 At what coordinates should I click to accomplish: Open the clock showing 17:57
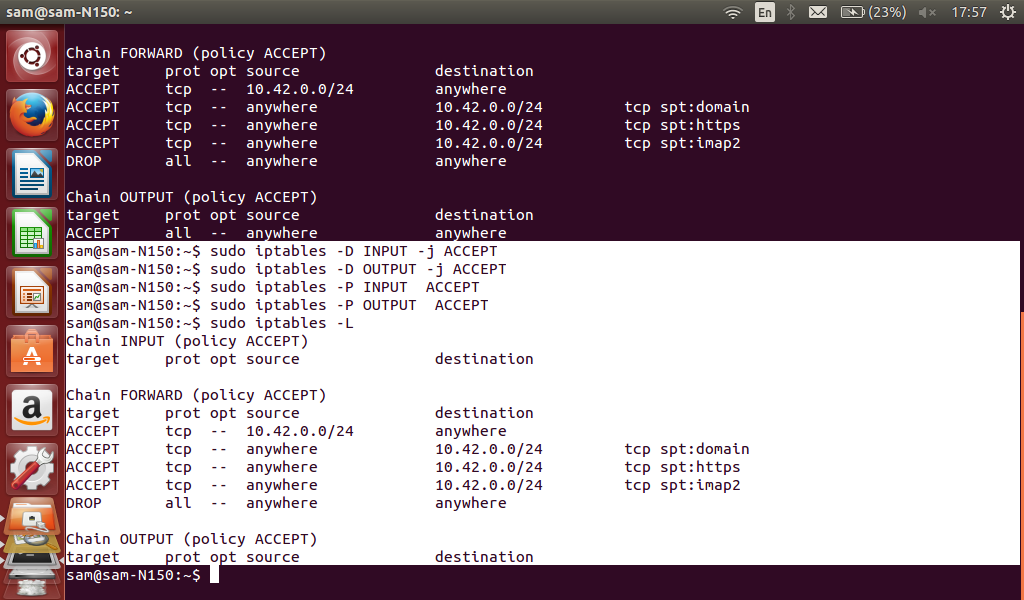[969, 12]
